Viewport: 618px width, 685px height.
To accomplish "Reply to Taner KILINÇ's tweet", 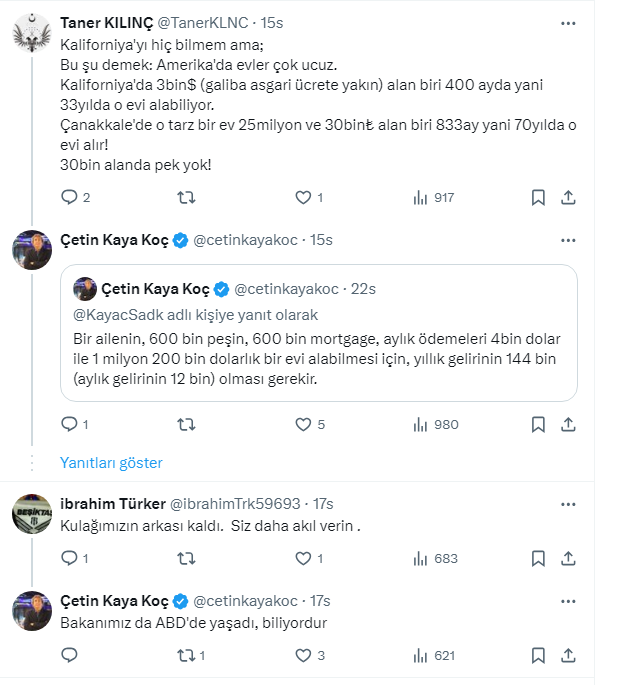I will 69,198.
